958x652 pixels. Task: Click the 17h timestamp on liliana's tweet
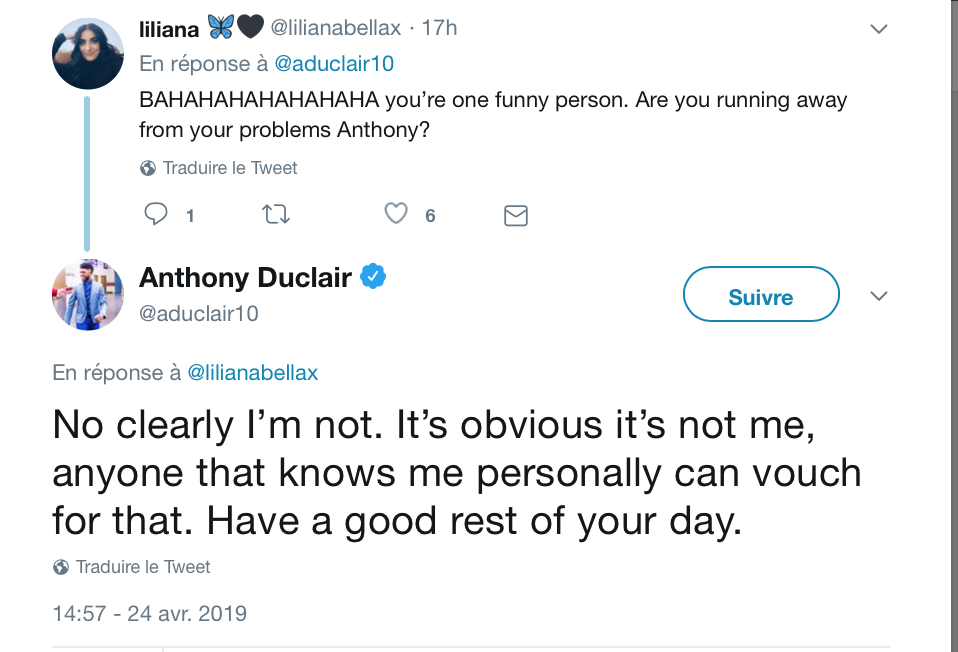click(439, 28)
